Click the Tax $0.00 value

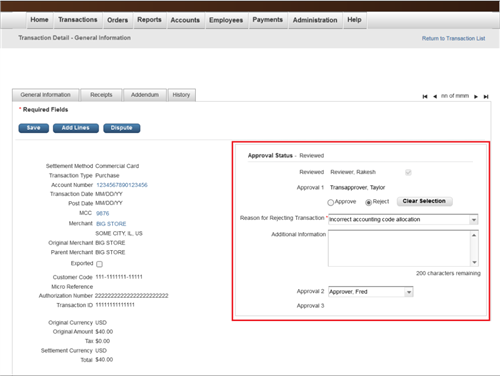pyautogui.click(x=103, y=341)
